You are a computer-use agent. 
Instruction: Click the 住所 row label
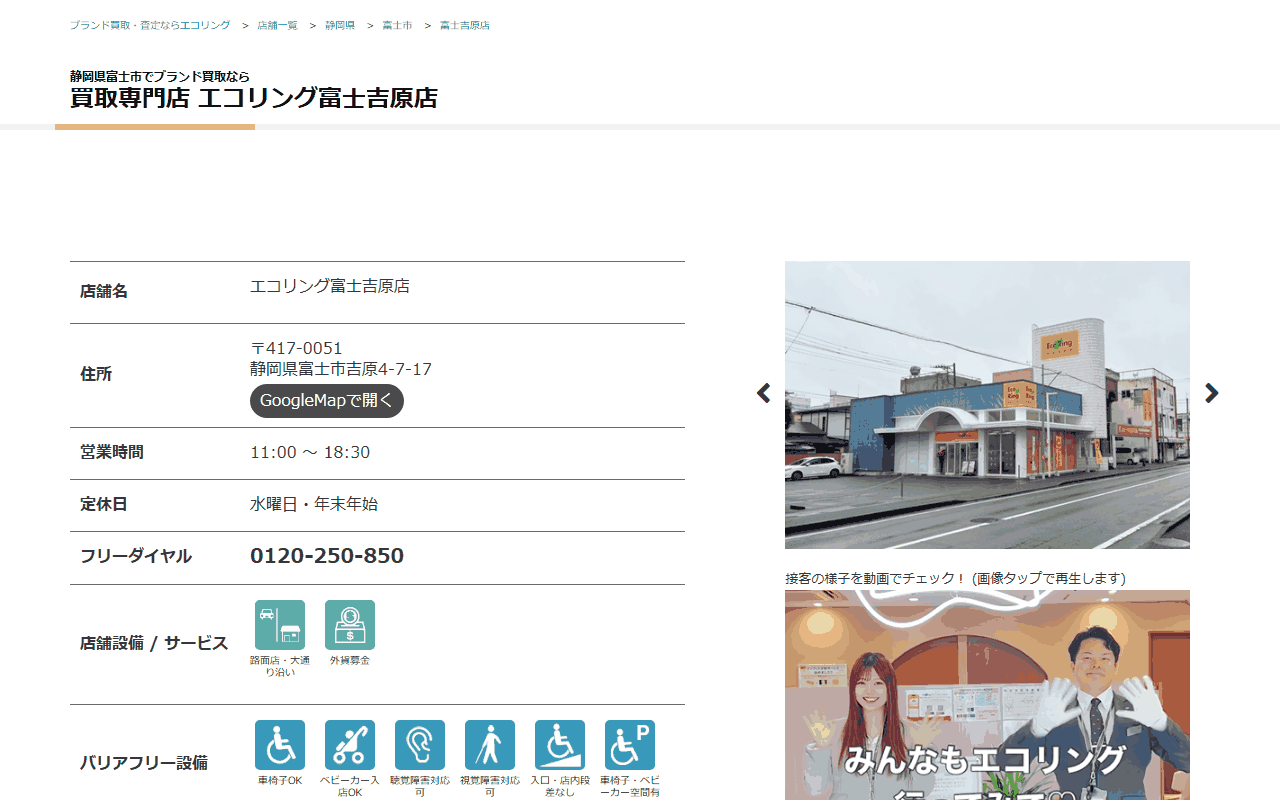(x=96, y=374)
